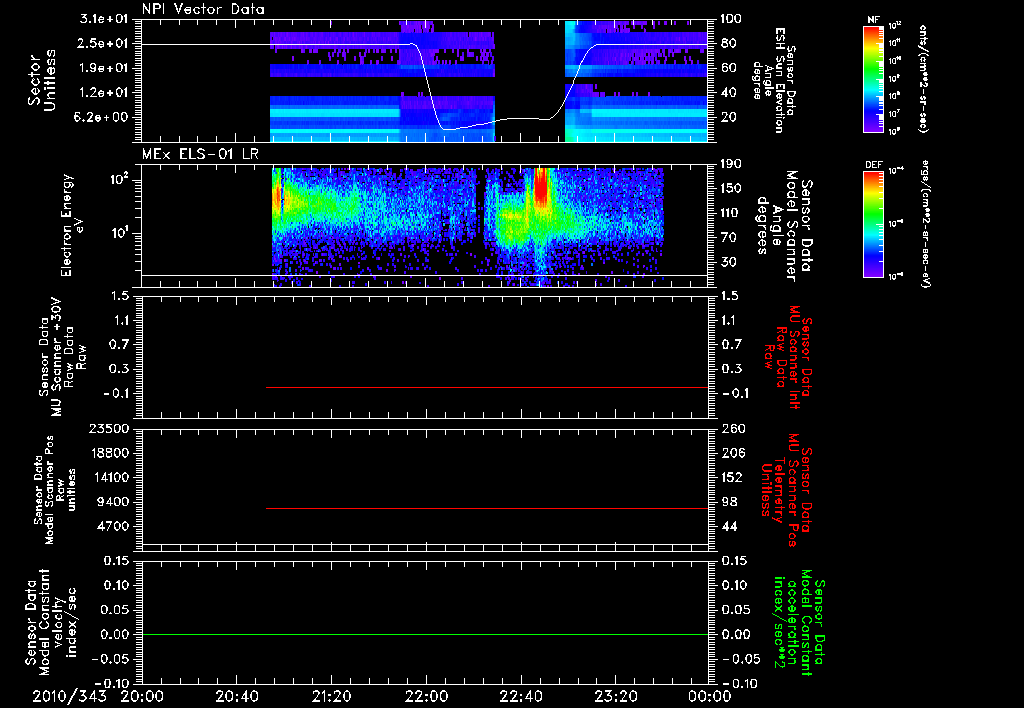Click the "MU Scanner +30V Raw Data" axis title

[62, 358]
